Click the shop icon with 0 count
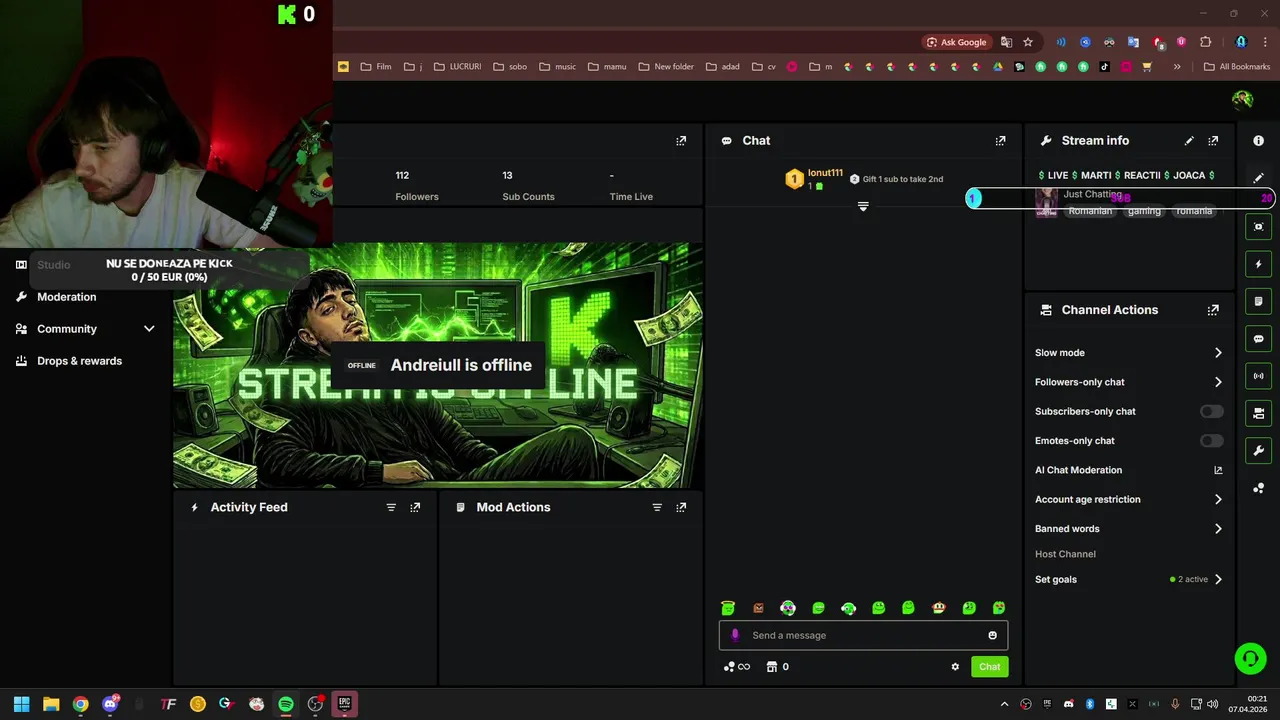This screenshot has height=720, width=1280. 777,667
